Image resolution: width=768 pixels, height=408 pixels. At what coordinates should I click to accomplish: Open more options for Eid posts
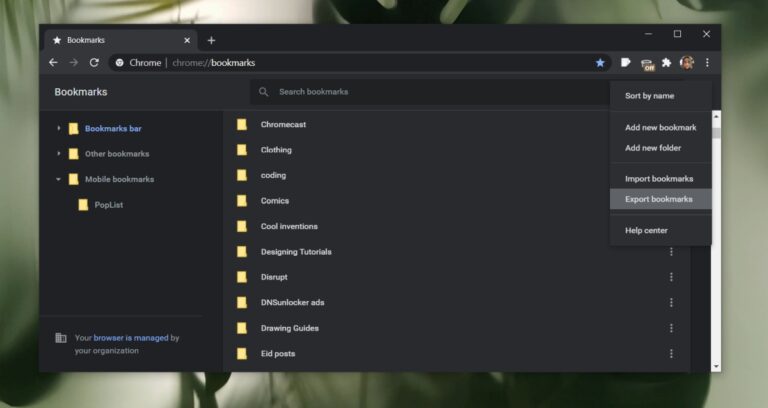[x=671, y=354]
